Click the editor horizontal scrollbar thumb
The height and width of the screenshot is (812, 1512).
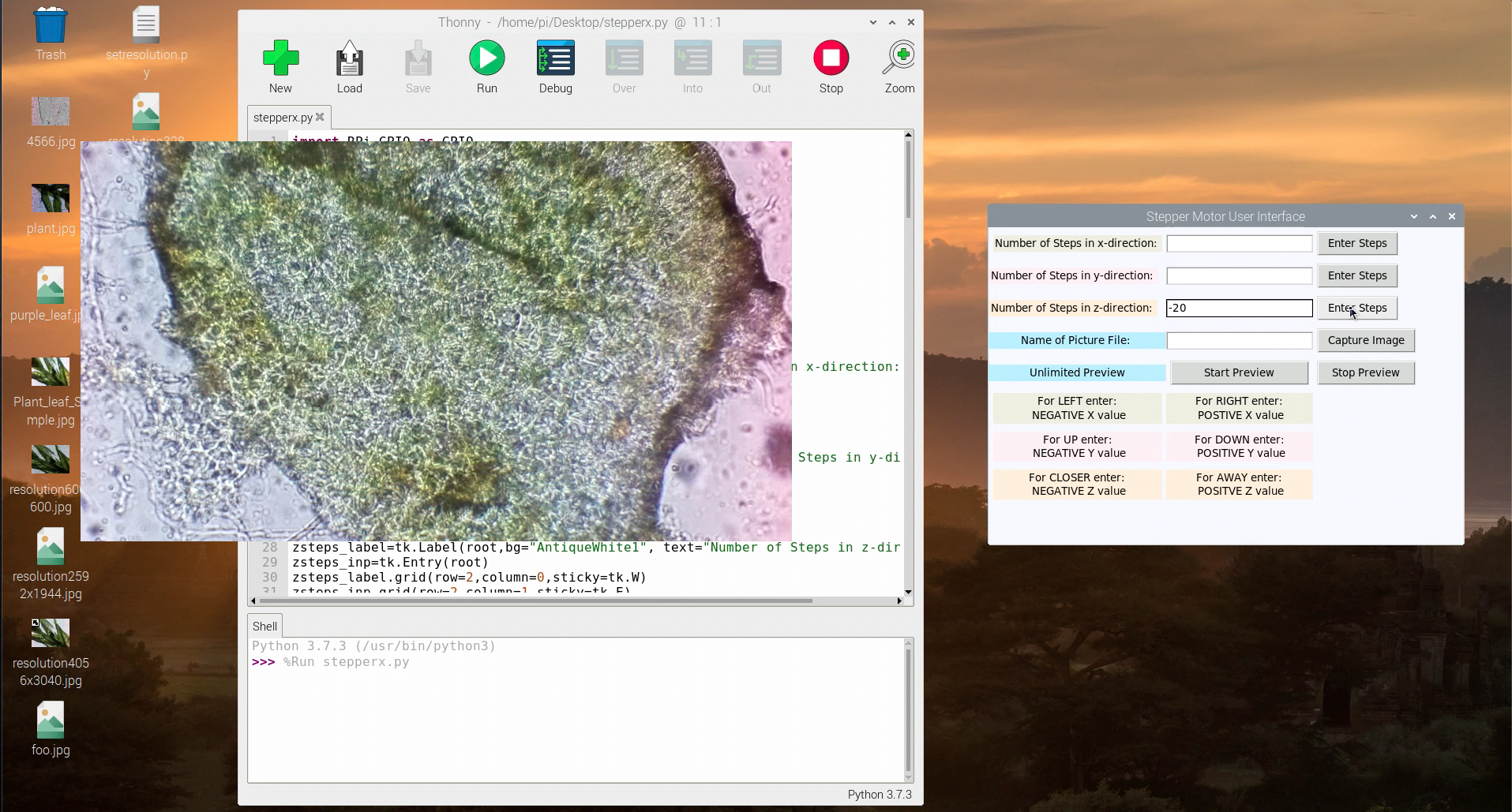point(535,601)
